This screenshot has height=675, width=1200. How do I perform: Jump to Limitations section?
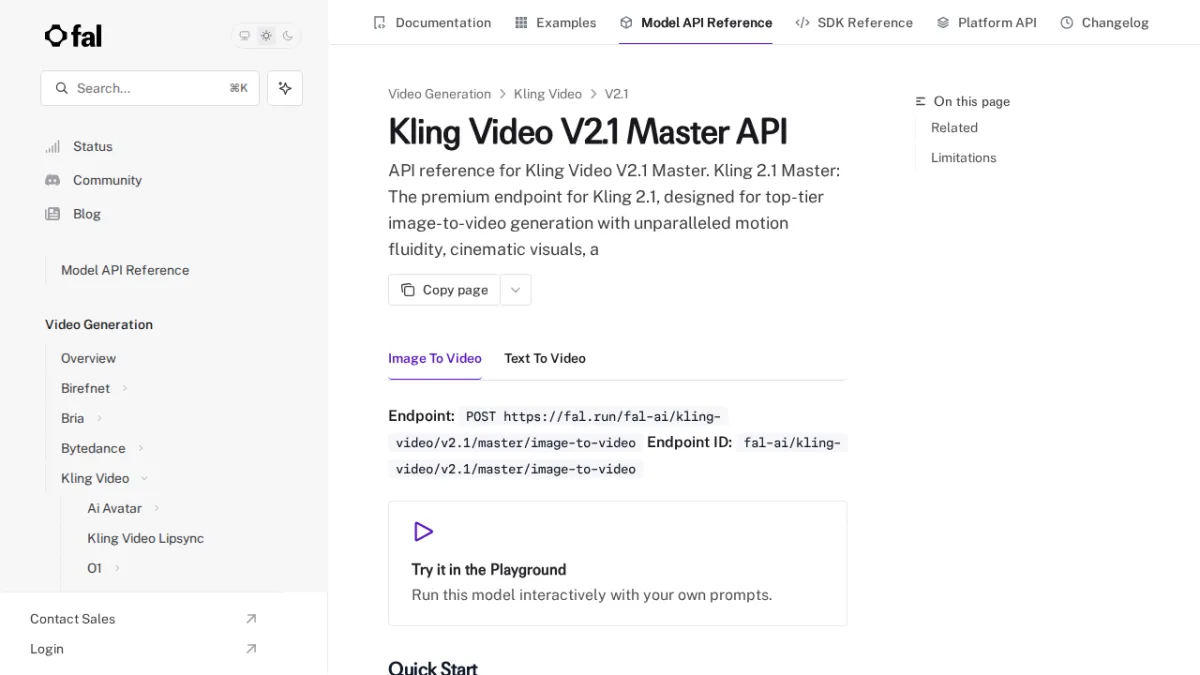click(x=963, y=158)
